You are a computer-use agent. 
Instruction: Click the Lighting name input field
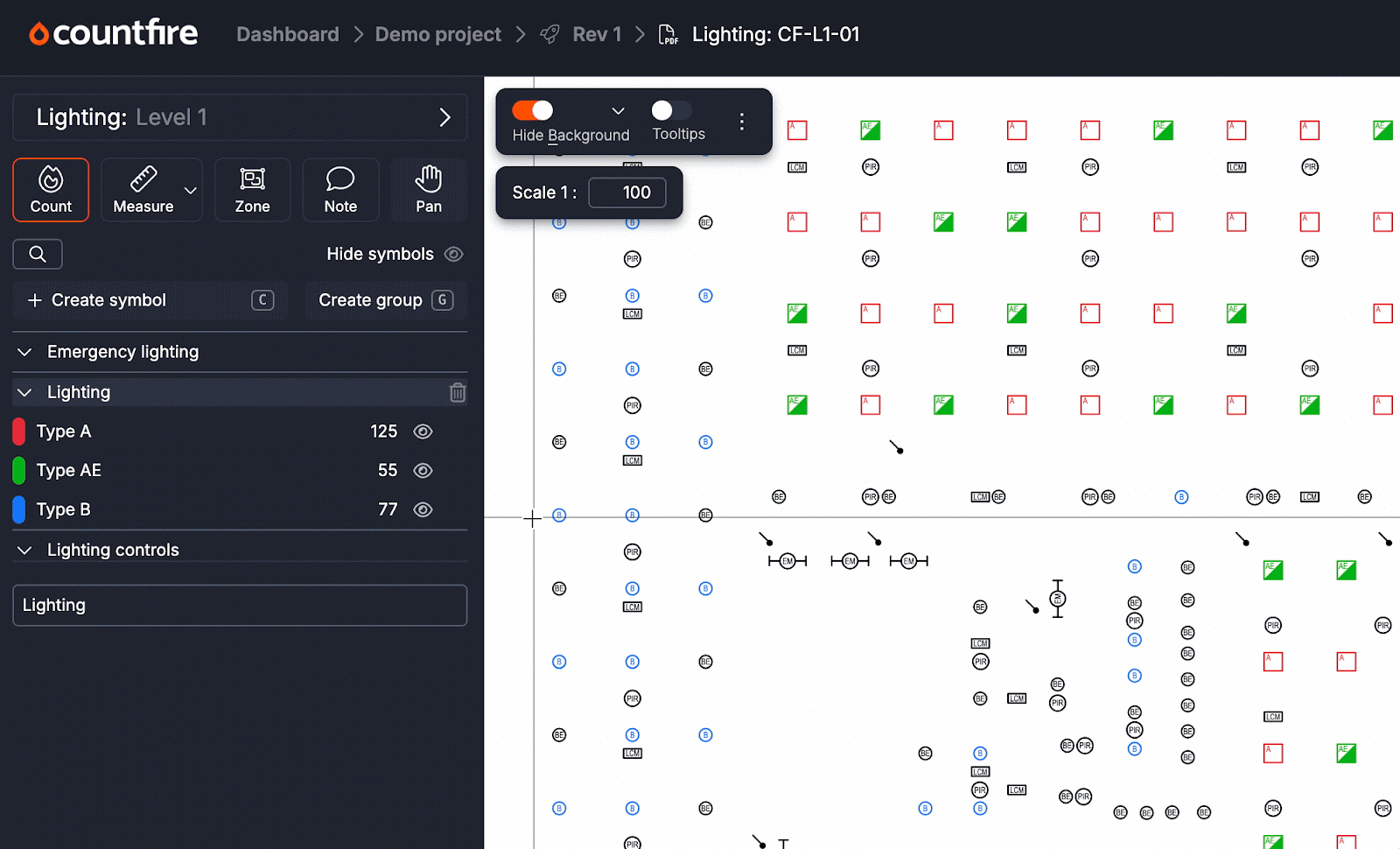click(x=240, y=606)
